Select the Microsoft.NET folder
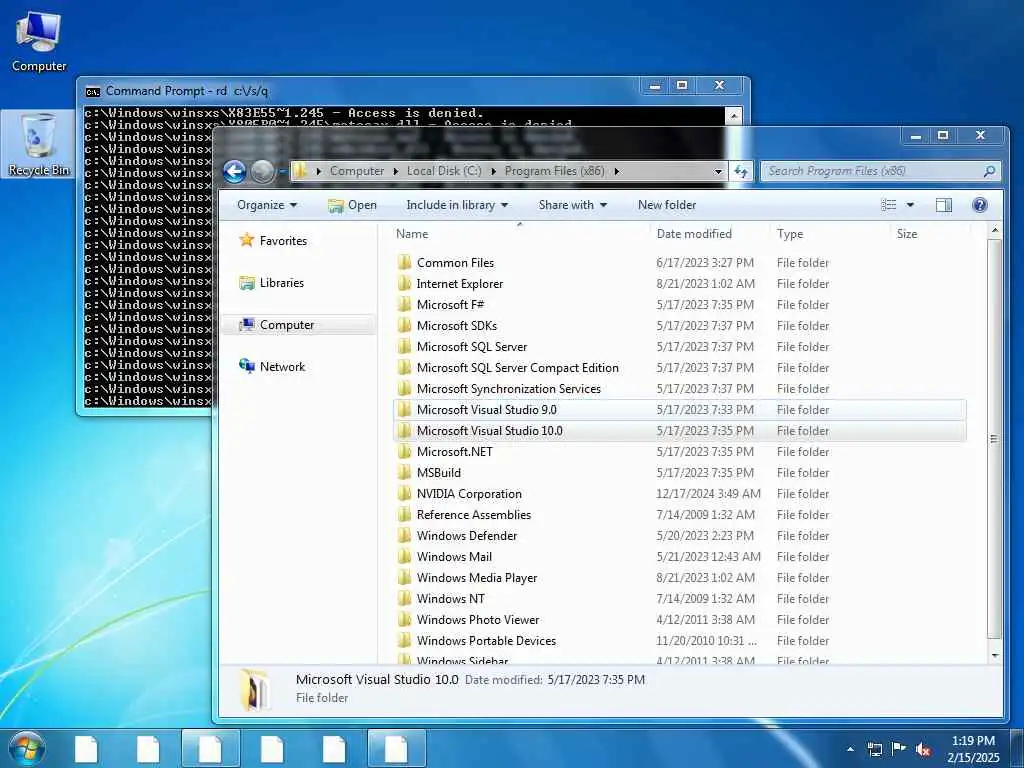 coord(680,451)
